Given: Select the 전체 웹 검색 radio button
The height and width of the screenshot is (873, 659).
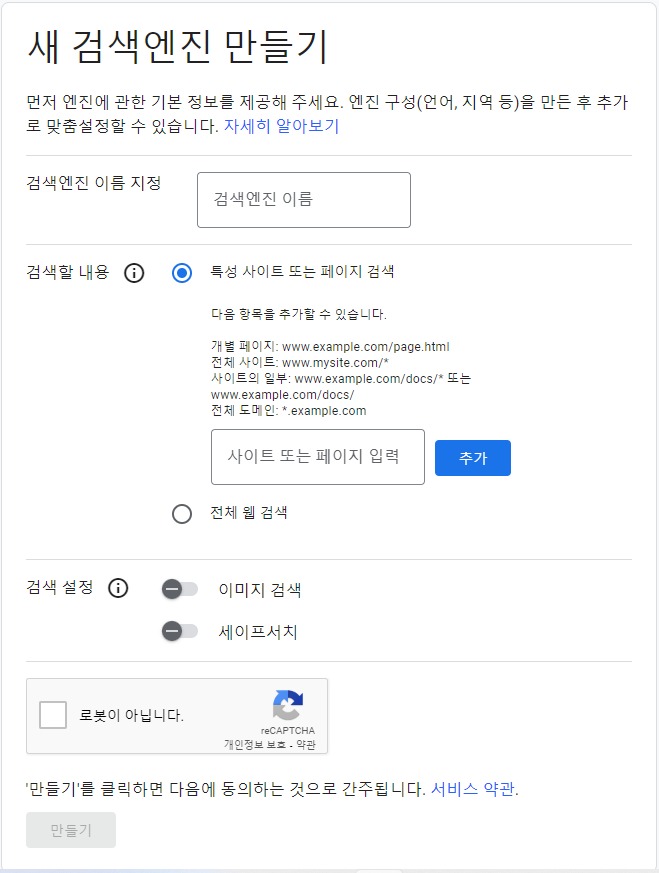Looking at the screenshot, I should [x=182, y=514].
